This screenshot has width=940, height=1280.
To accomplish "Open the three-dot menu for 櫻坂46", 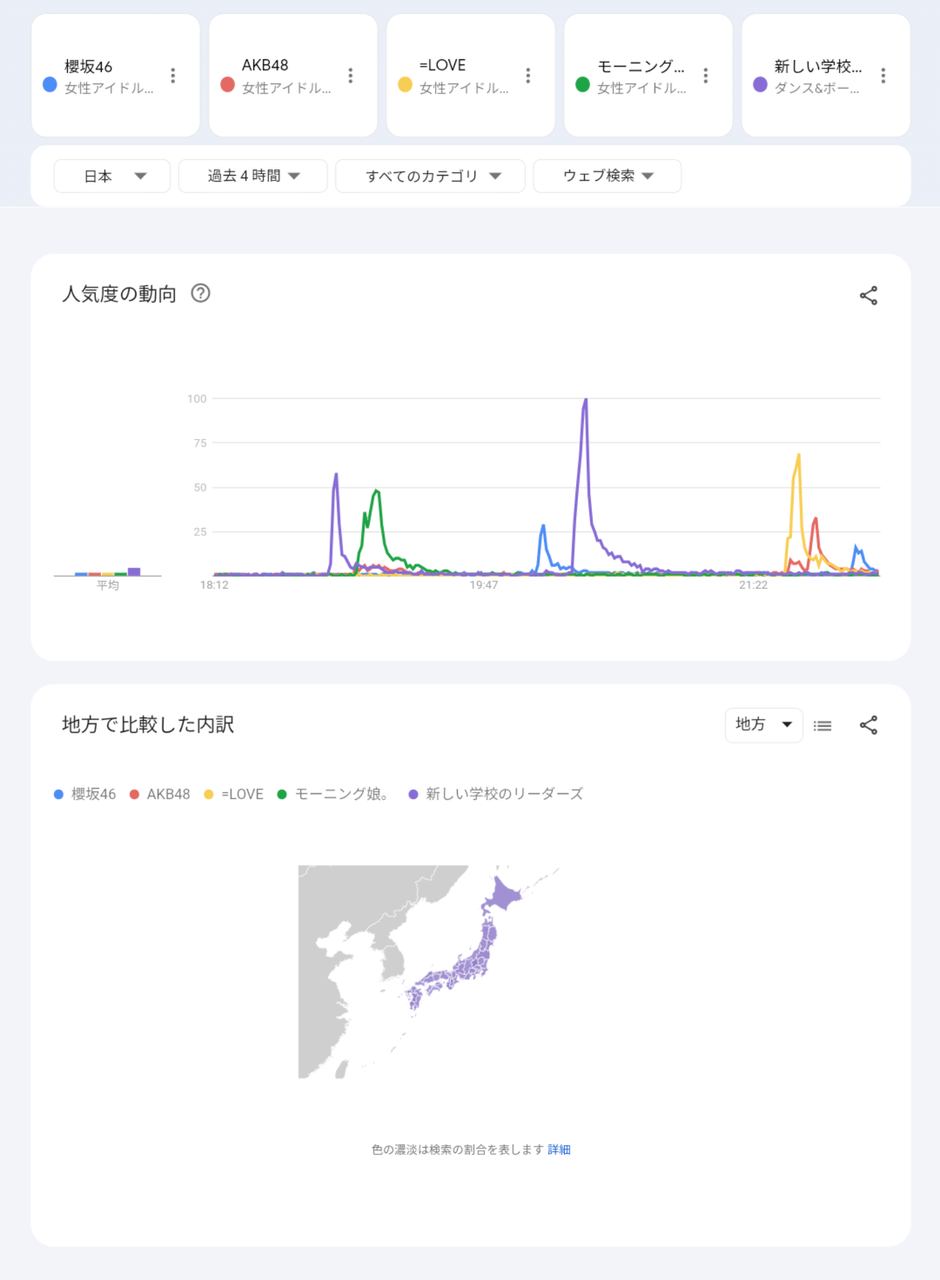I will click(173, 76).
